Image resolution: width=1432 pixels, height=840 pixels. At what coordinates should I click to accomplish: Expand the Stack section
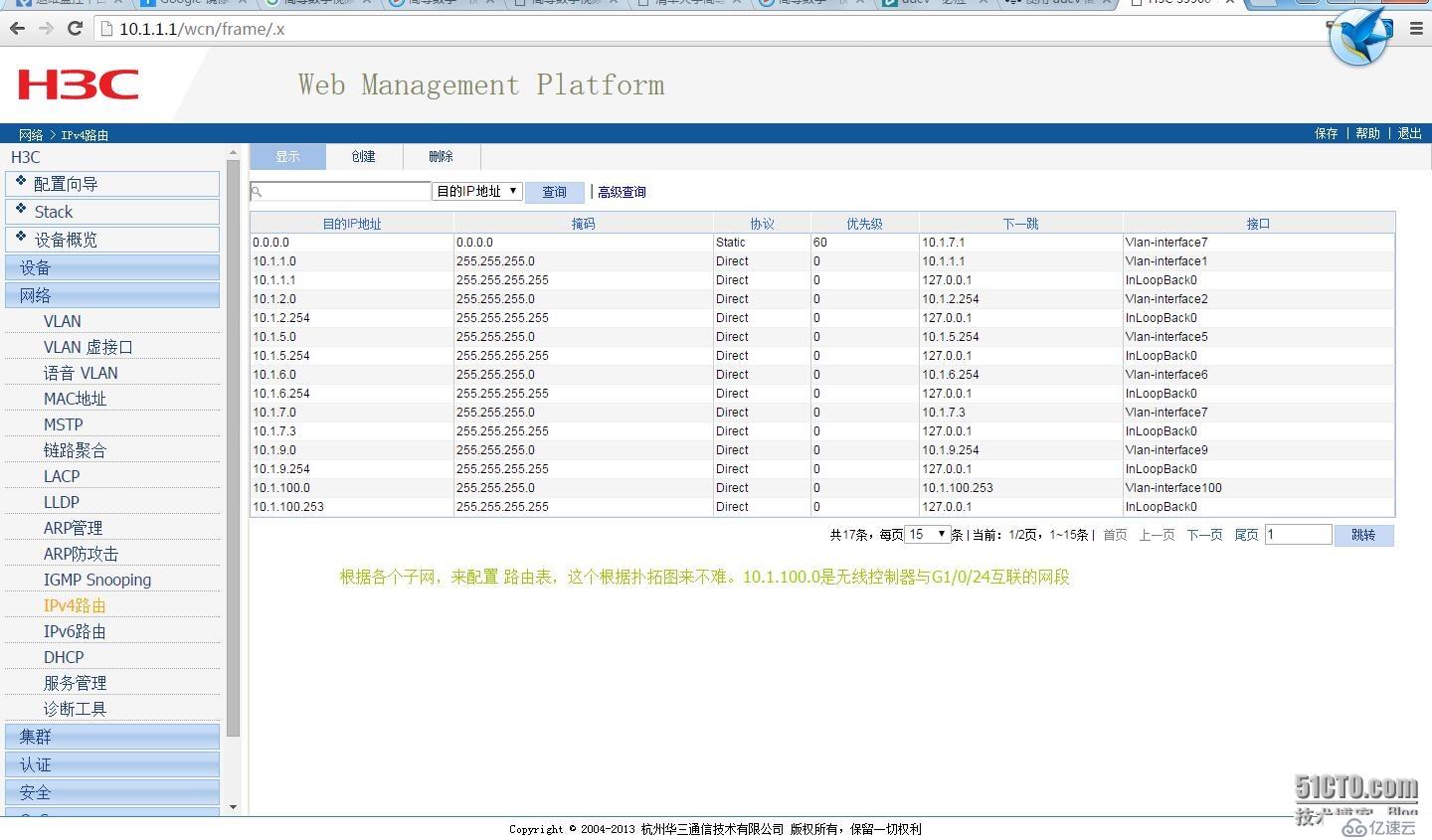coord(112,212)
